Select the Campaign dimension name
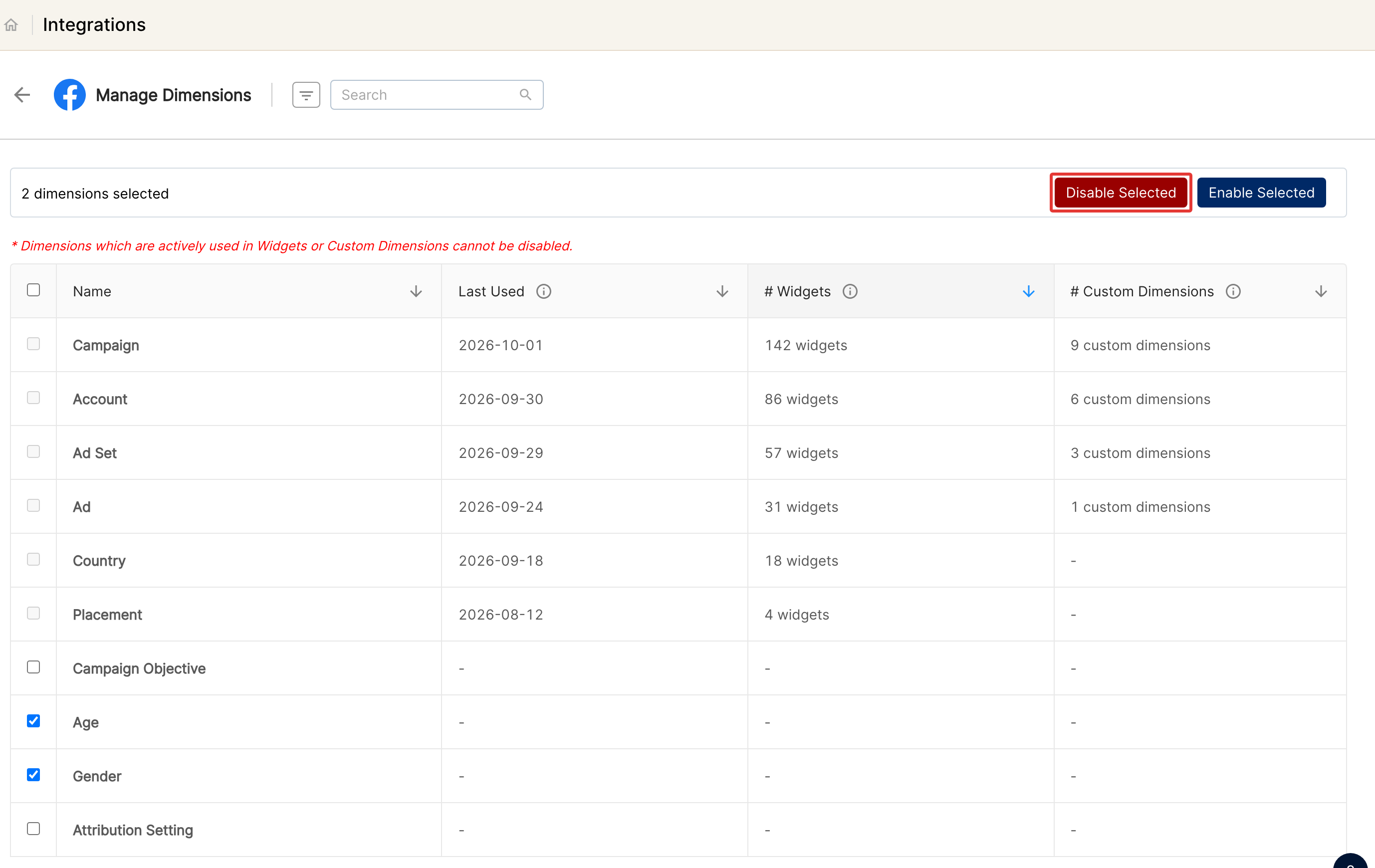 tap(106, 346)
